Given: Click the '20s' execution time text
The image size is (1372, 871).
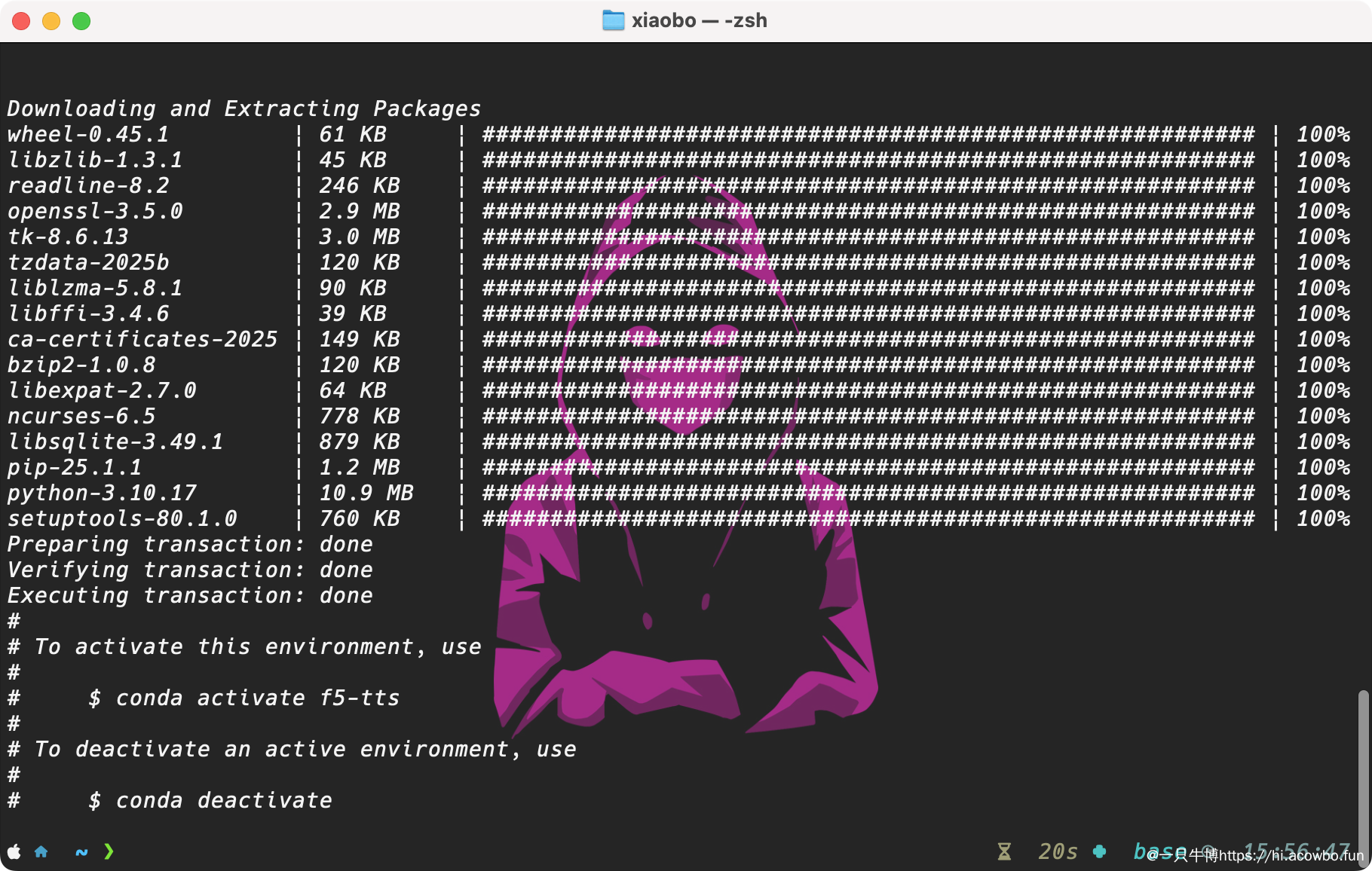Looking at the screenshot, I should tap(1058, 851).
